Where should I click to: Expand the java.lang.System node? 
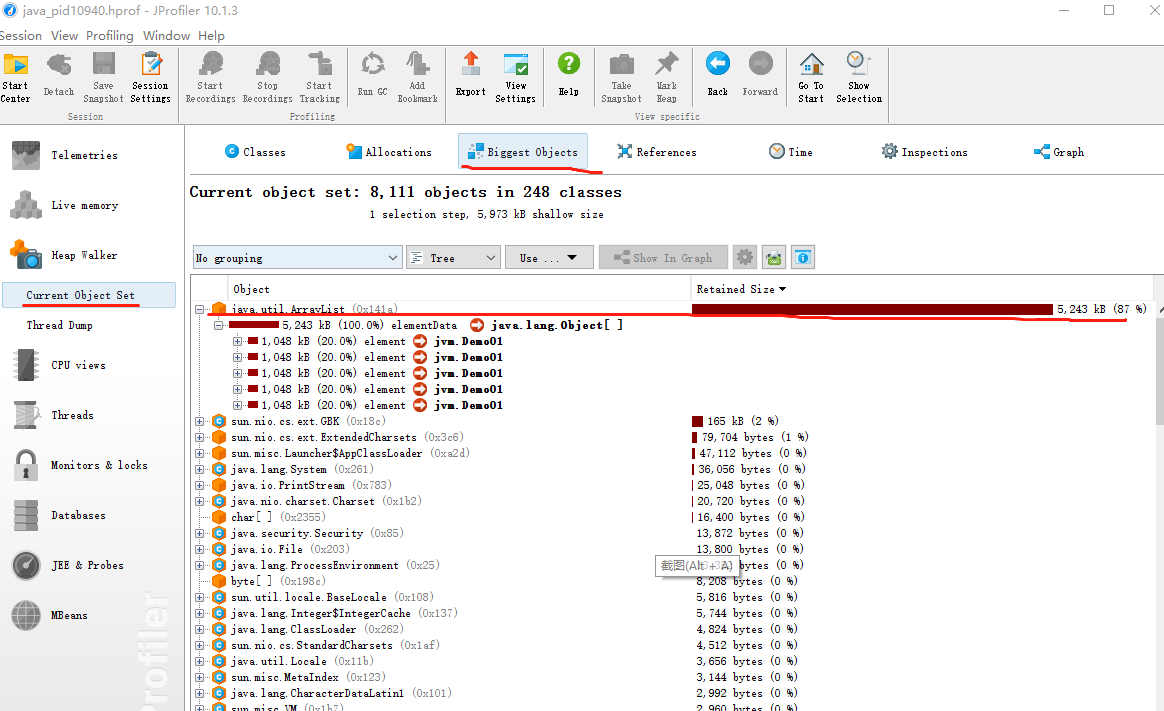pyautogui.click(x=199, y=469)
